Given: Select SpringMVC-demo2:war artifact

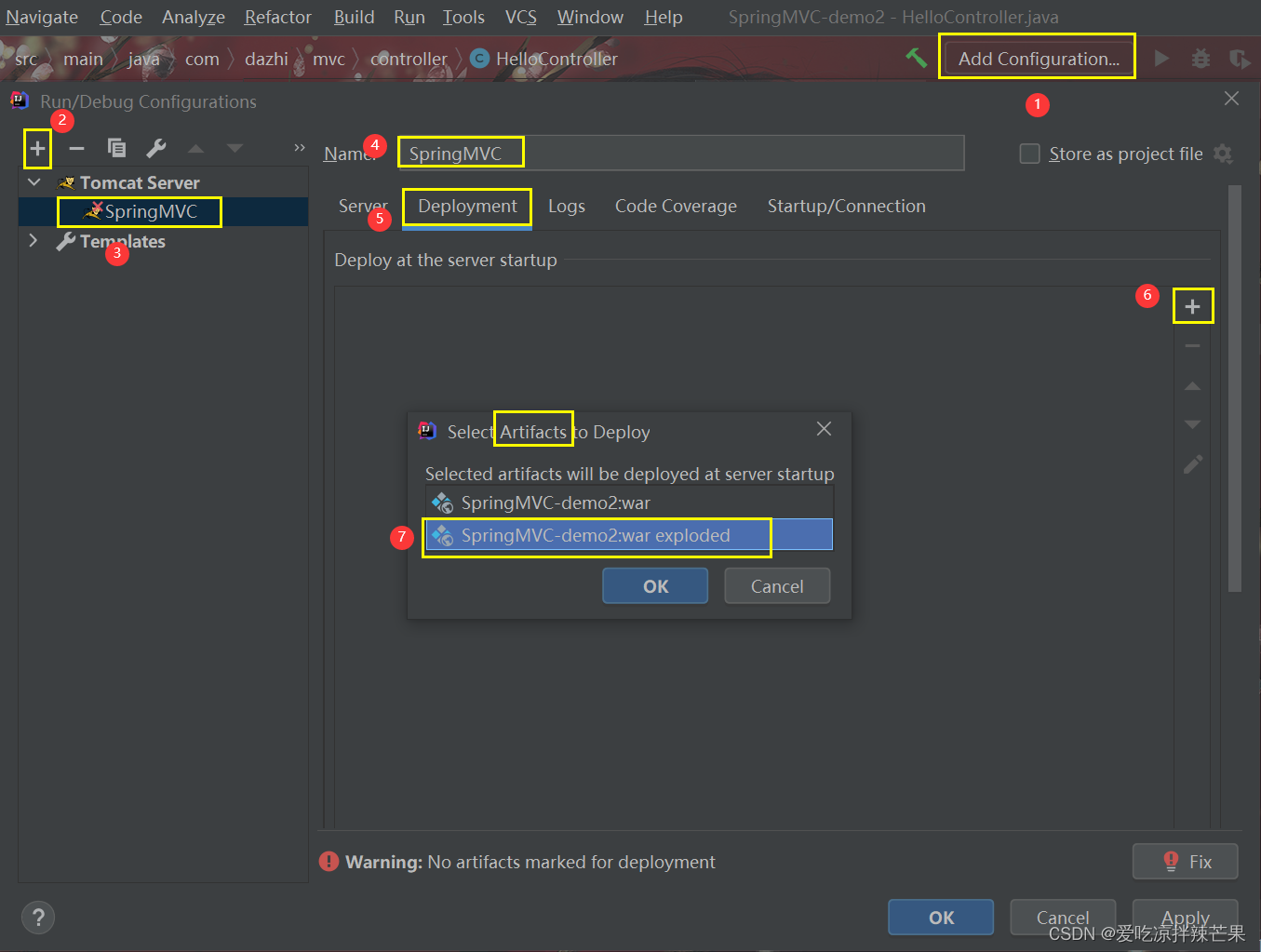Looking at the screenshot, I should 629,503.
